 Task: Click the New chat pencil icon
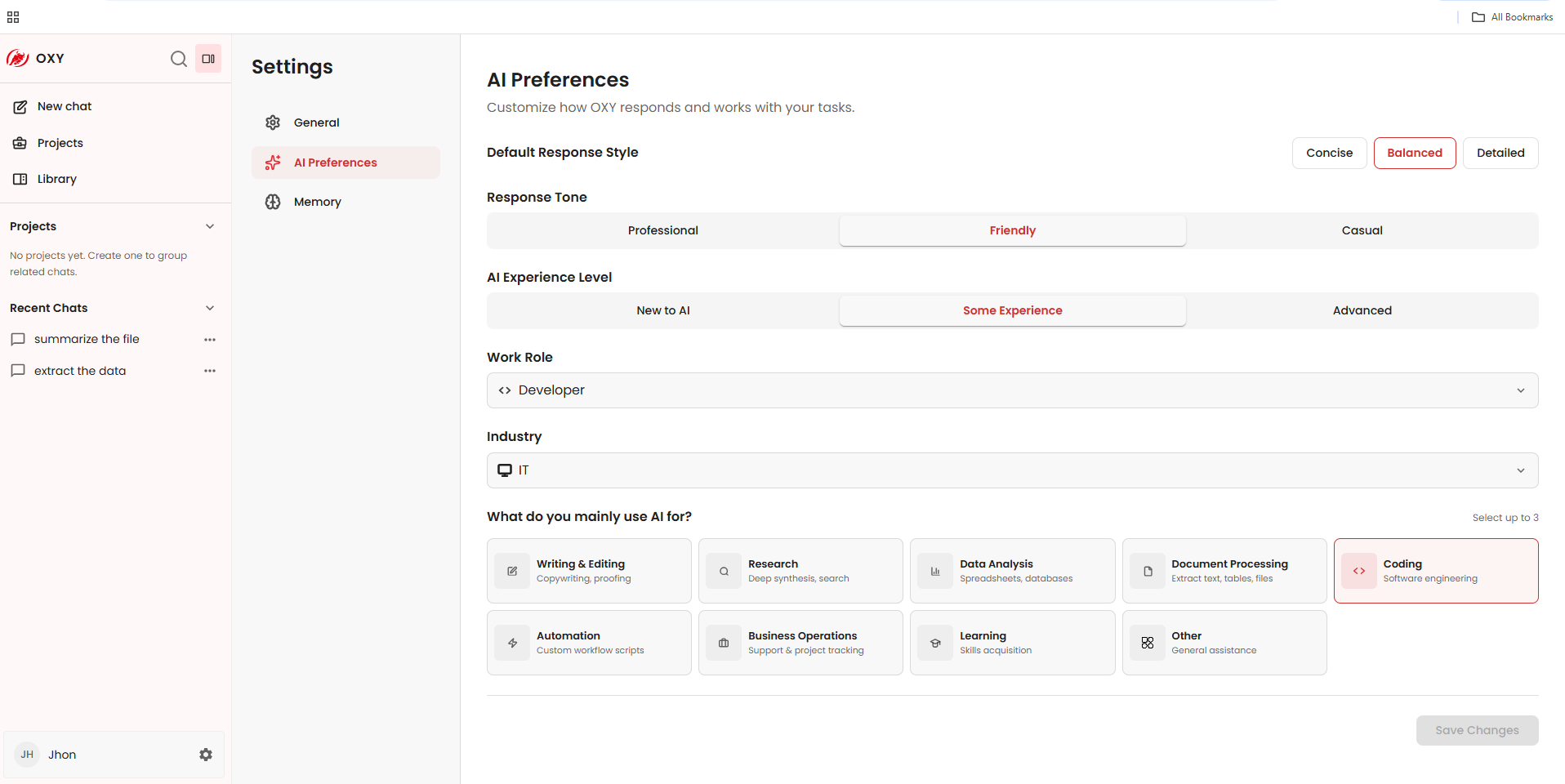coord(20,107)
